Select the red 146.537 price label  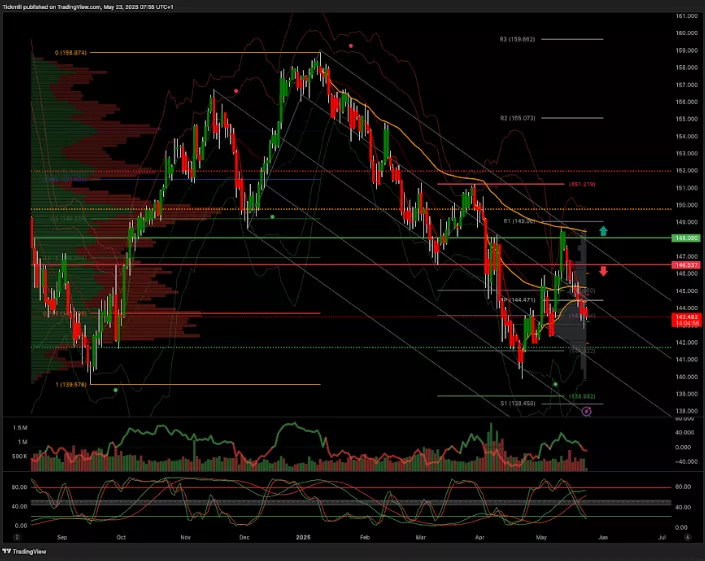tap(686, 265)
